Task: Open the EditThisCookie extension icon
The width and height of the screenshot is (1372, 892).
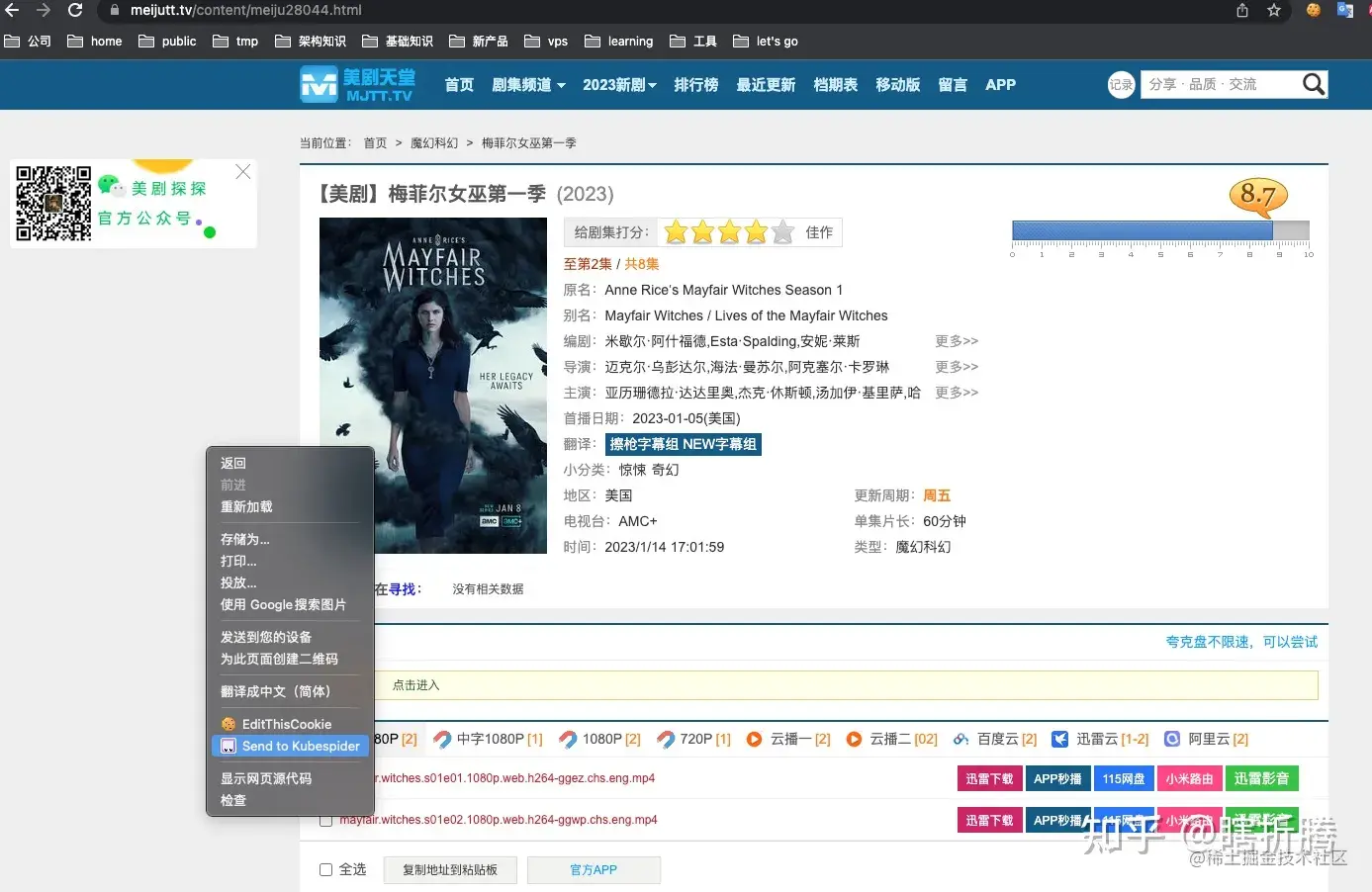Action: click(1314, 10)
